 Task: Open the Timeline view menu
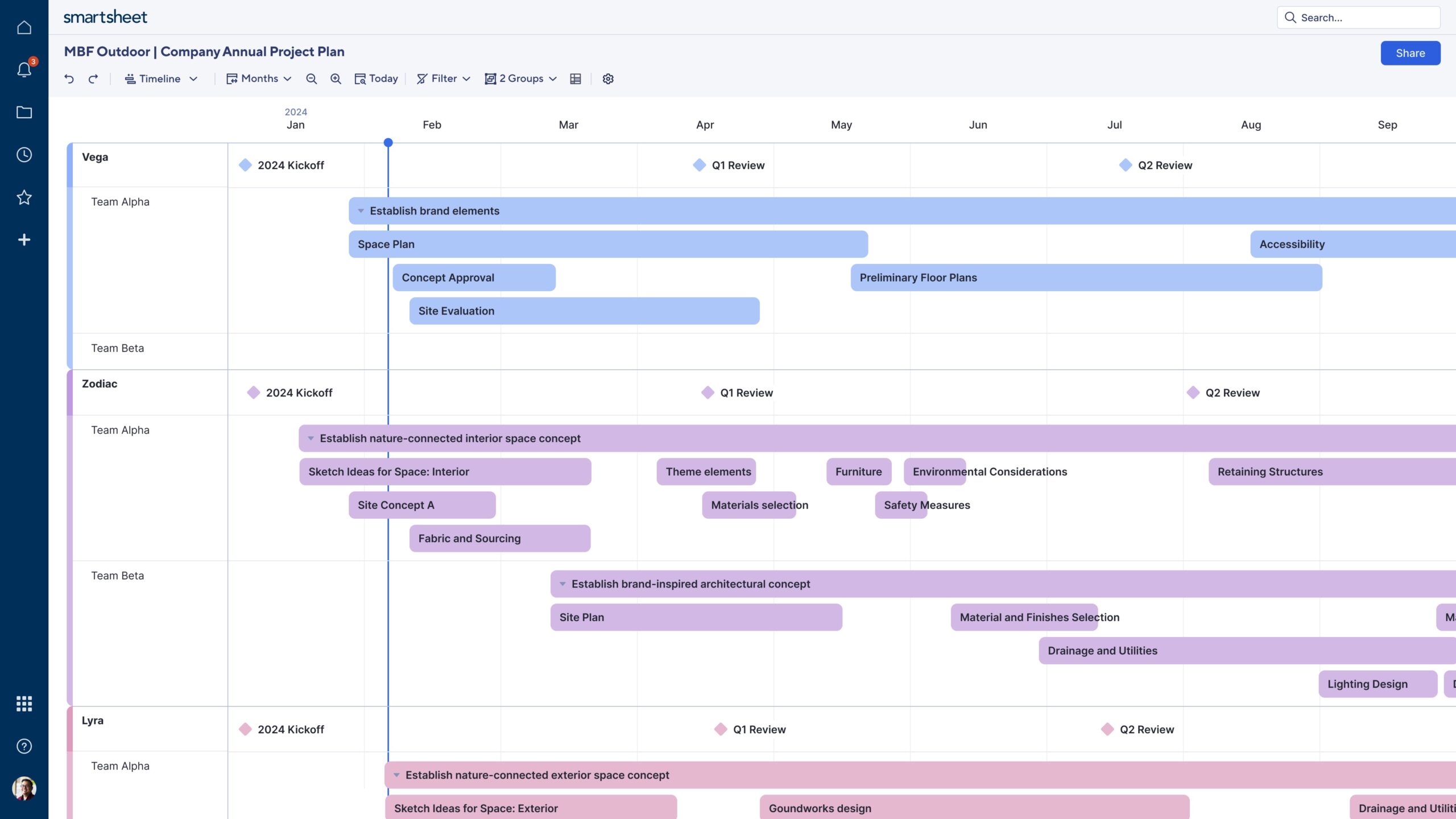(x=161, y=78)
